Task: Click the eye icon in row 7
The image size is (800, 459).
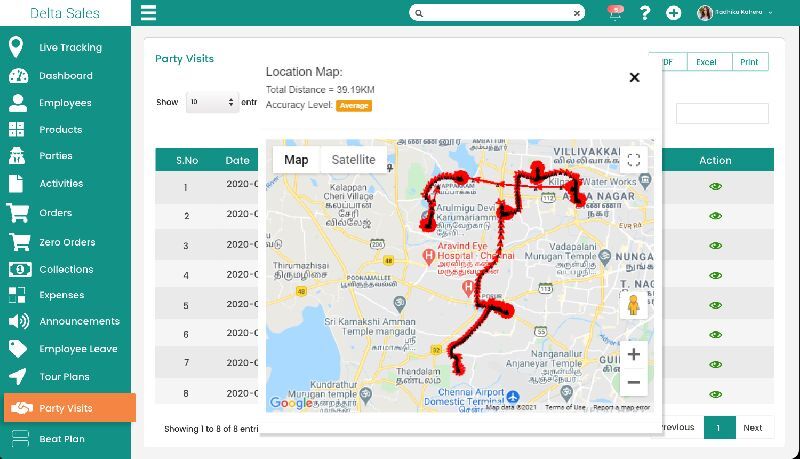Action: 715,362
